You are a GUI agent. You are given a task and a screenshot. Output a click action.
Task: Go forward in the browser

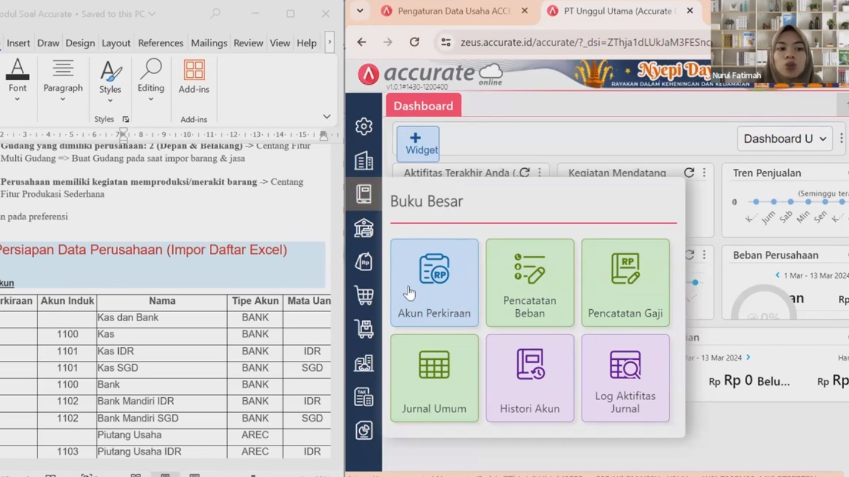pos(388,42)
